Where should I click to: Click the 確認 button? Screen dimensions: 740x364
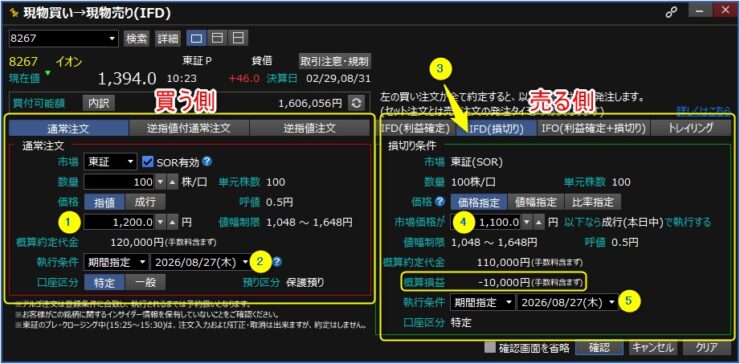tap(599, 347)
